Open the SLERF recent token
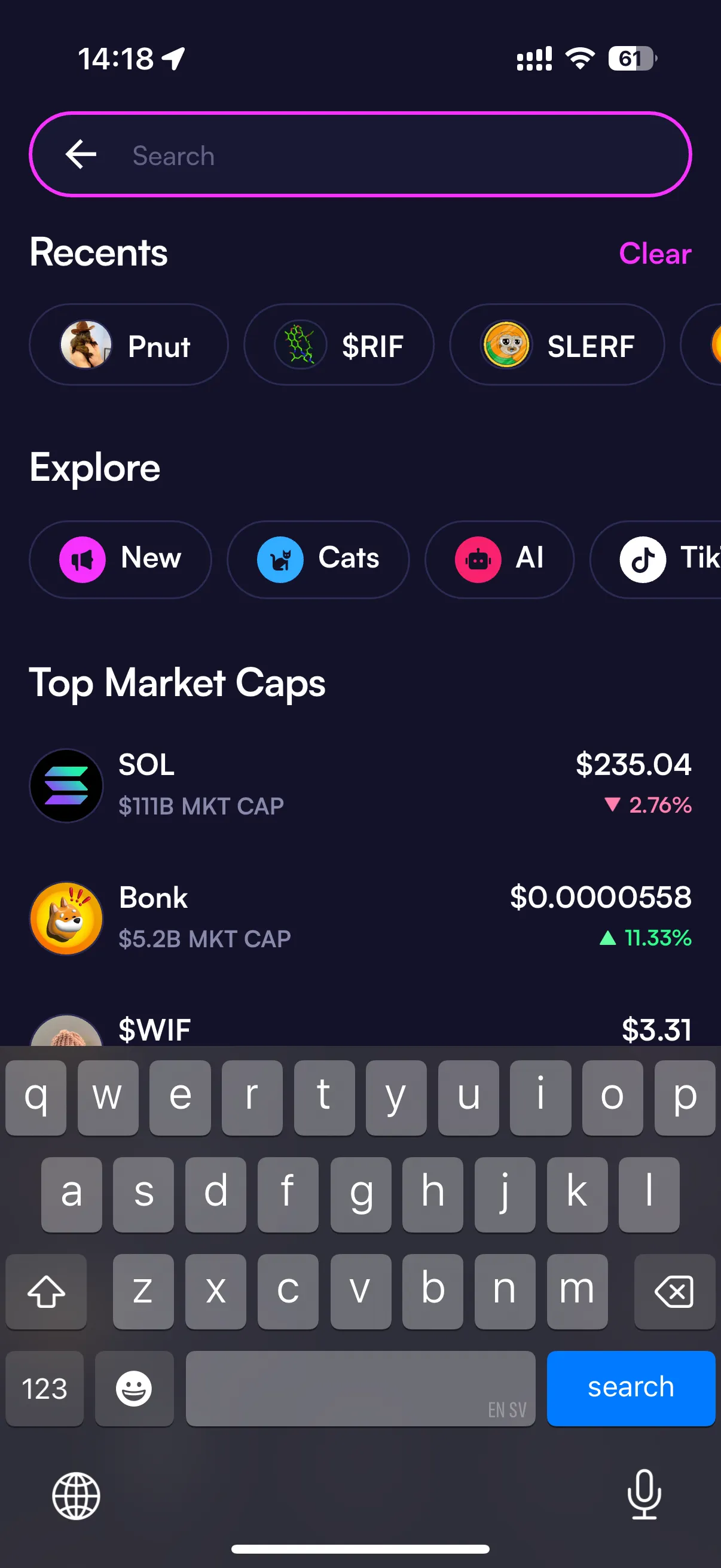This screenshot has height=1568, width=721. pyautogui.click(x=557, y=346)
